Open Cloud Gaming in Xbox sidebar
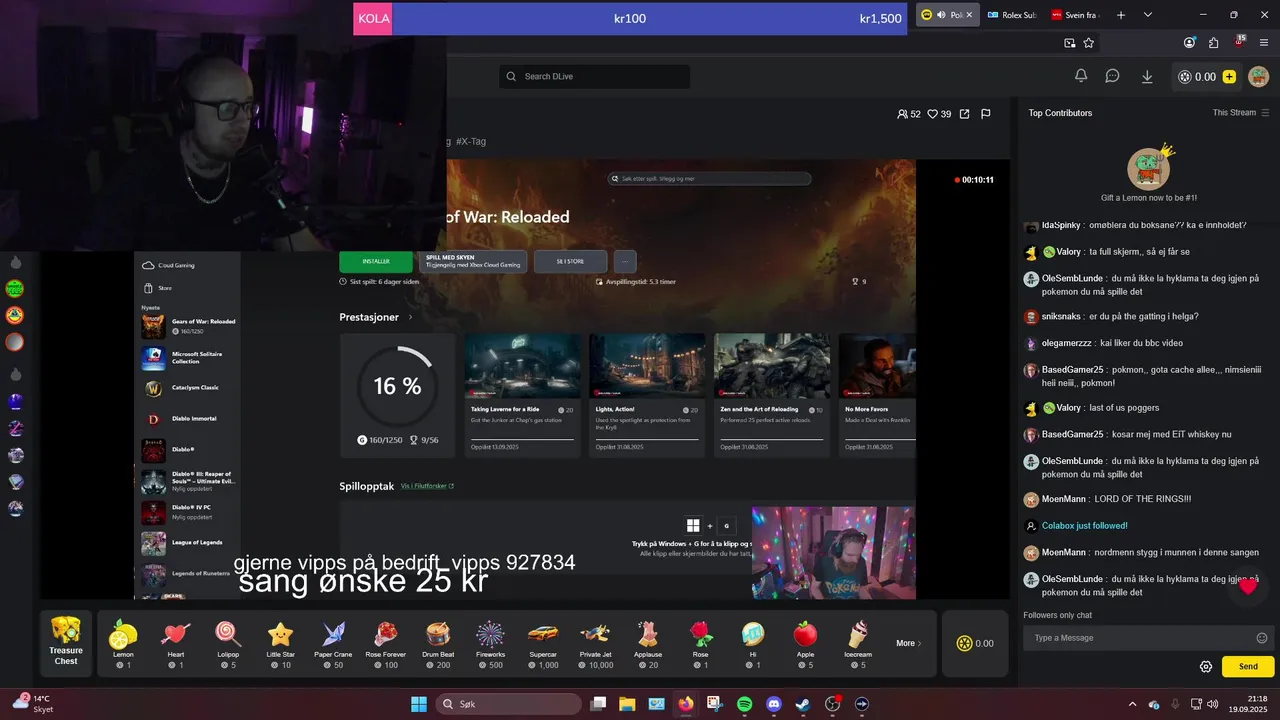The height and width of the screenshot is (720, 1280). (169, 265)
